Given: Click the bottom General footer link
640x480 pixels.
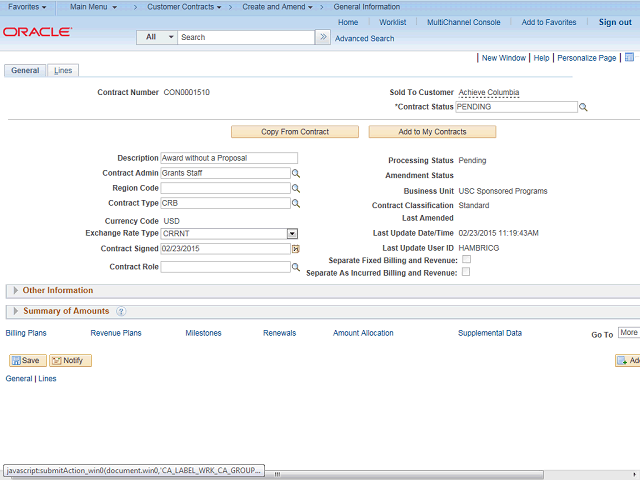Looking at the screenshot, I should coord(19,379).
